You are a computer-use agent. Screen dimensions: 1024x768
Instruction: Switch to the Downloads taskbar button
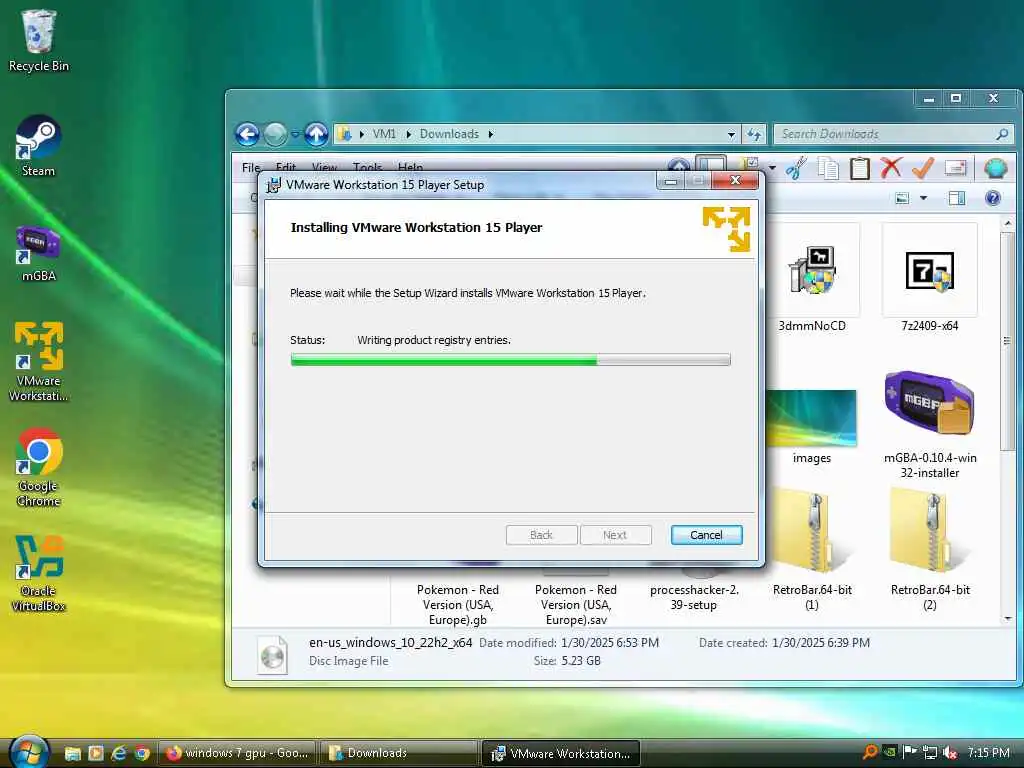pos(398,753)
